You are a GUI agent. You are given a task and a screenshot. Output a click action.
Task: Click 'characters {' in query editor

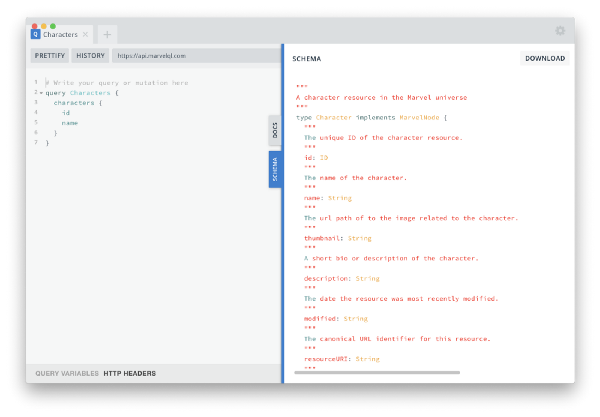[78, 103]
